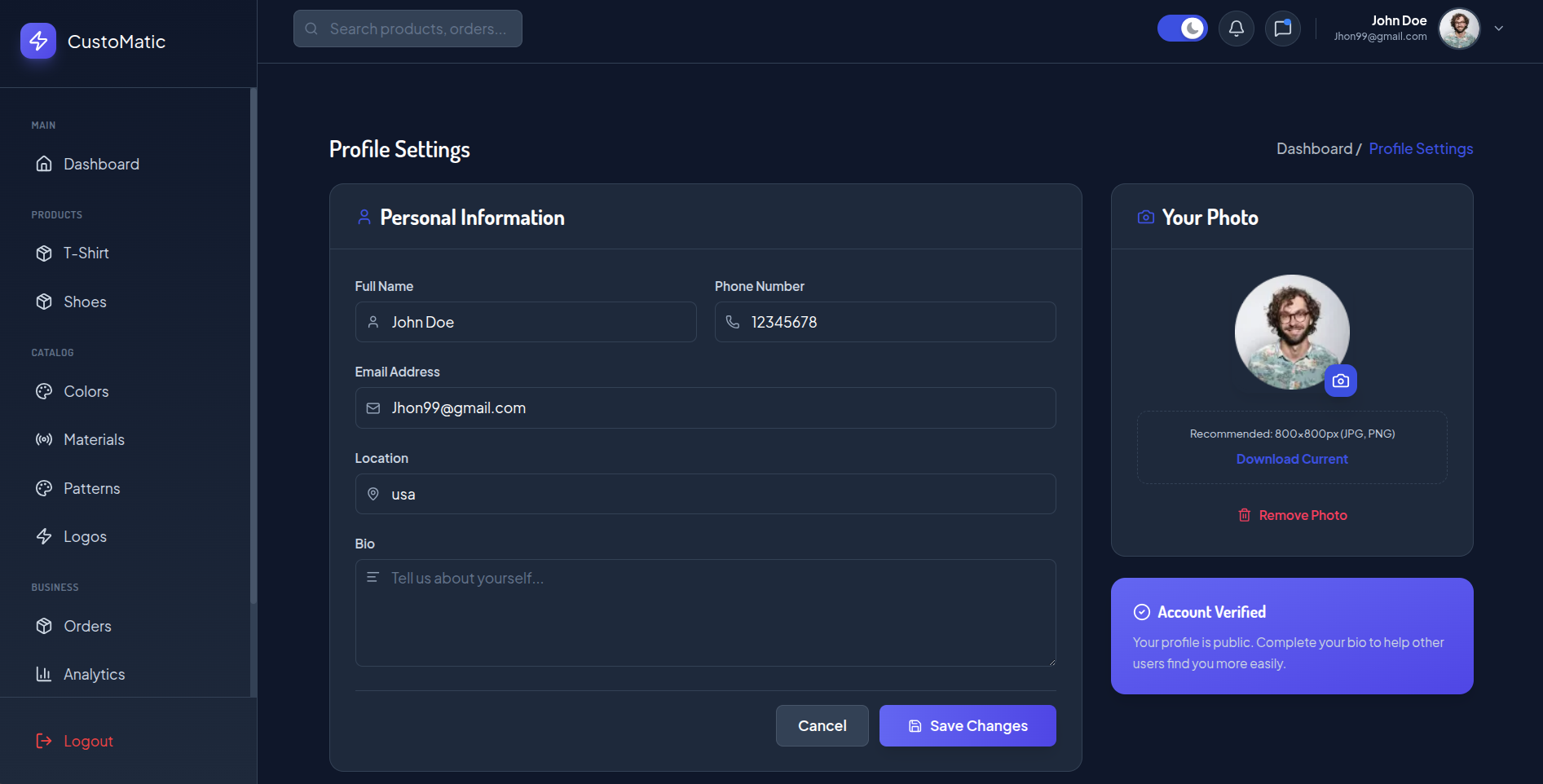Click the trash icon beside Remove Photo
Image resolution: width=1543 pixels, height=784 pixels.
[1245, 515]
